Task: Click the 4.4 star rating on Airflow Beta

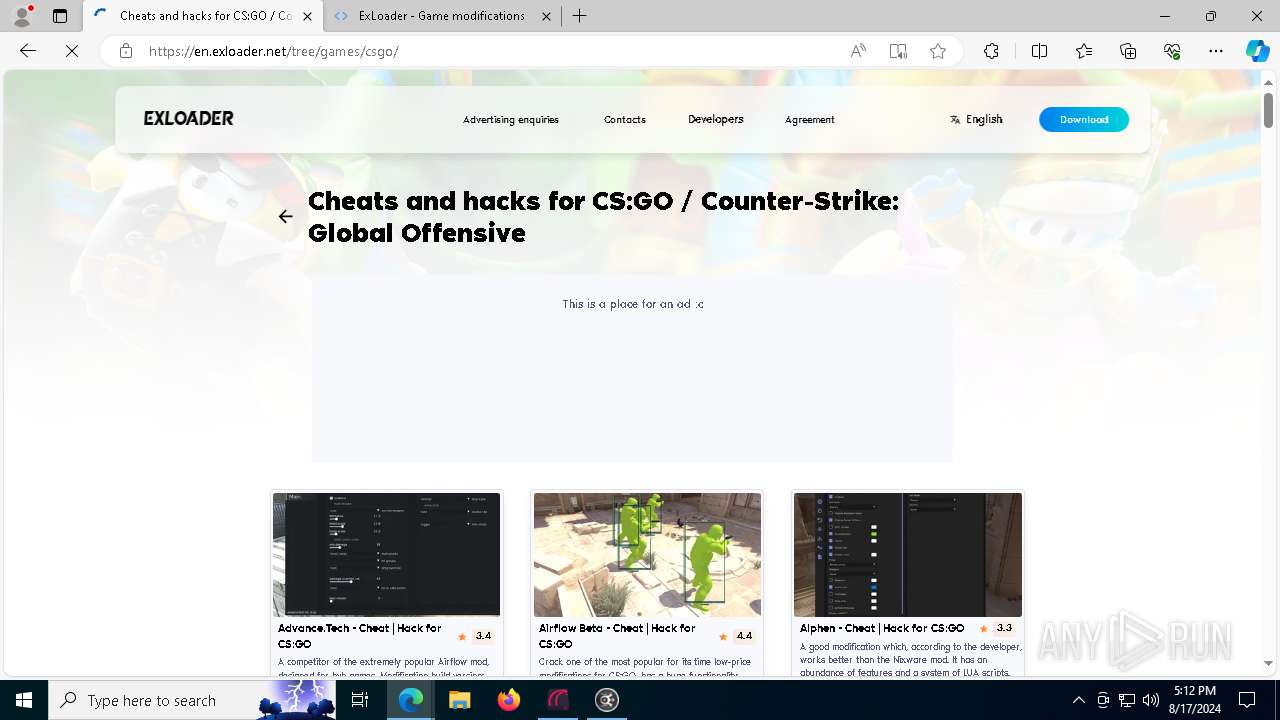Action: [736, 636]
